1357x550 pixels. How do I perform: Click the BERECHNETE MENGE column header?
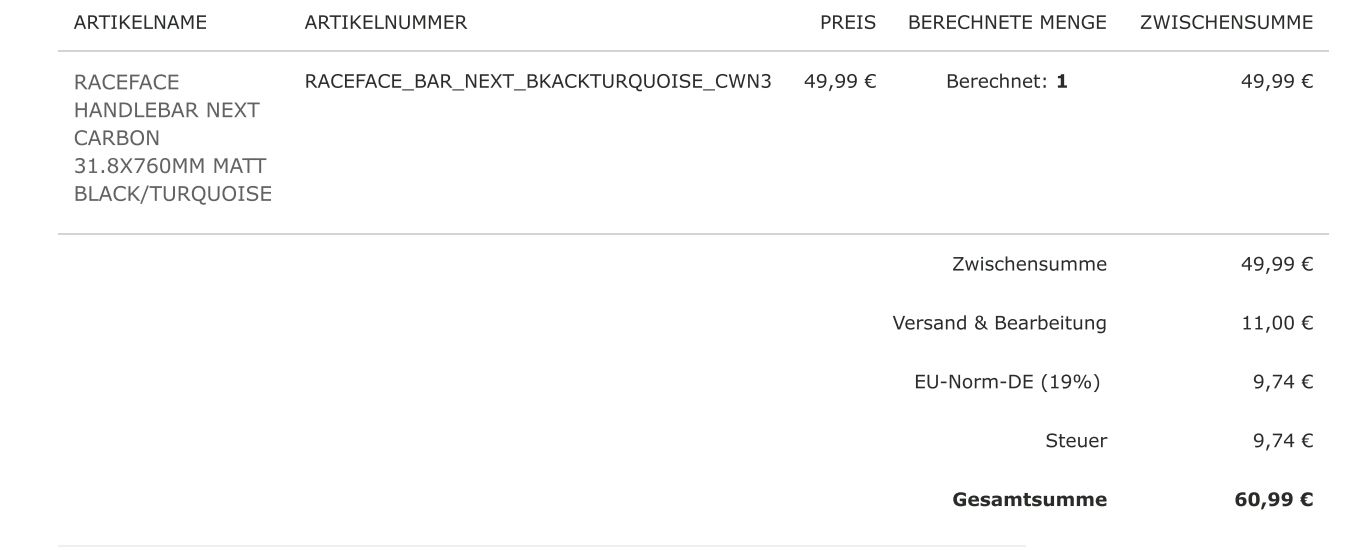click(1007, 22)
